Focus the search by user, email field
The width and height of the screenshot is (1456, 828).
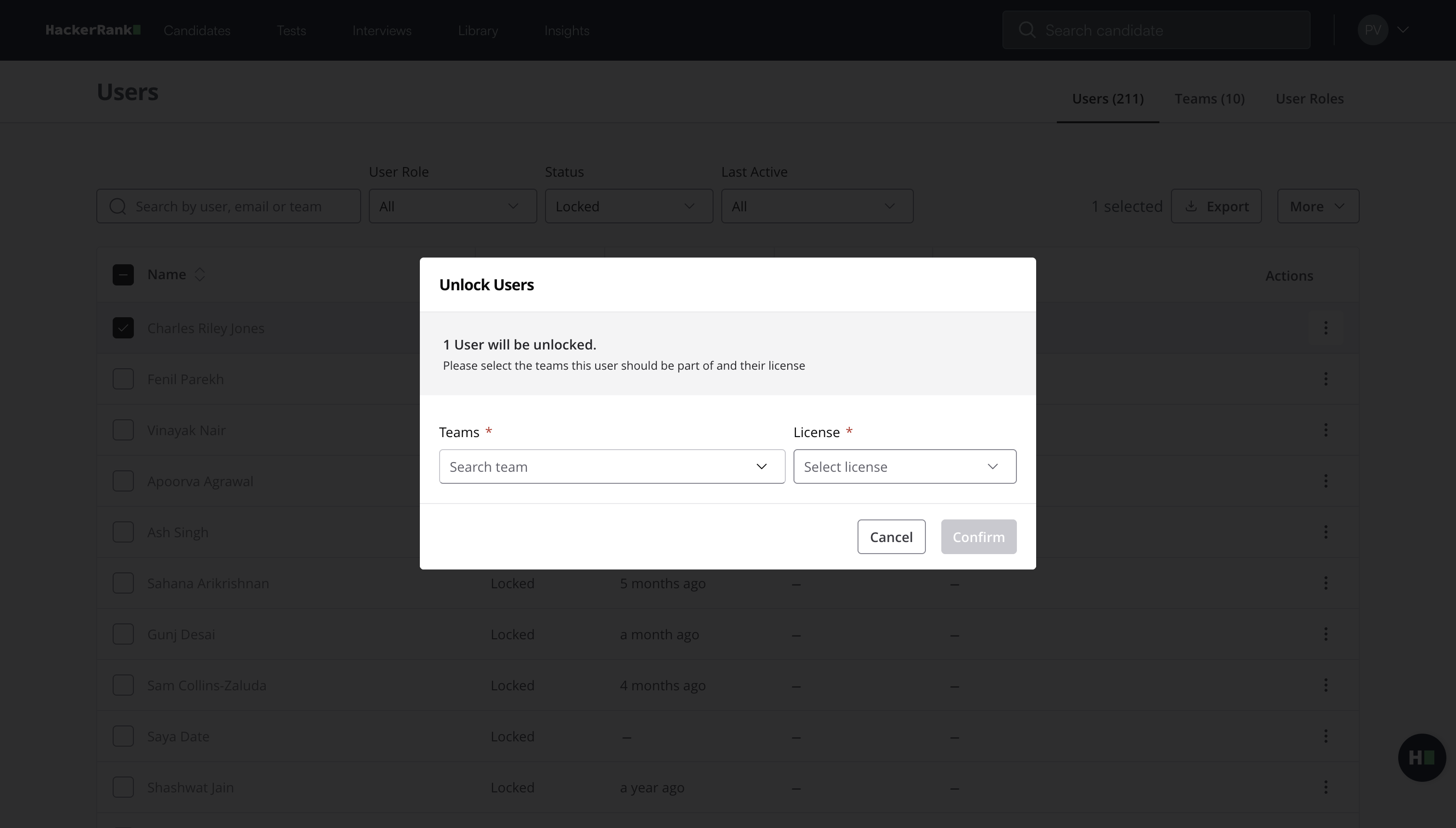point(239,207)
